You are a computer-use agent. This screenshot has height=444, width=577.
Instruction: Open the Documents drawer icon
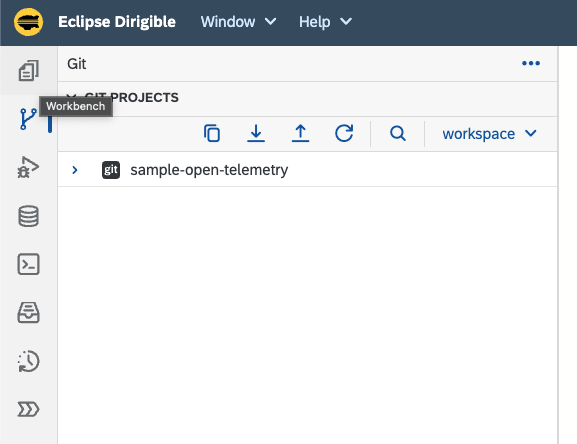point(28,313)
